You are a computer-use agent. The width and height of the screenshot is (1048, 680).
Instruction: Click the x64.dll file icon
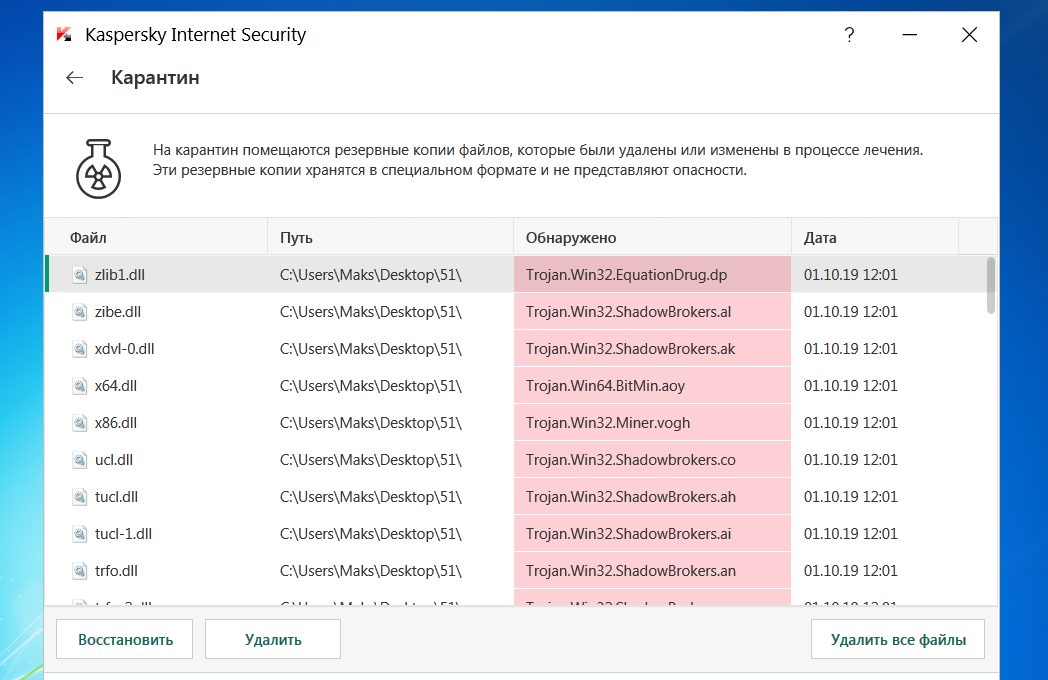point(79,386)
